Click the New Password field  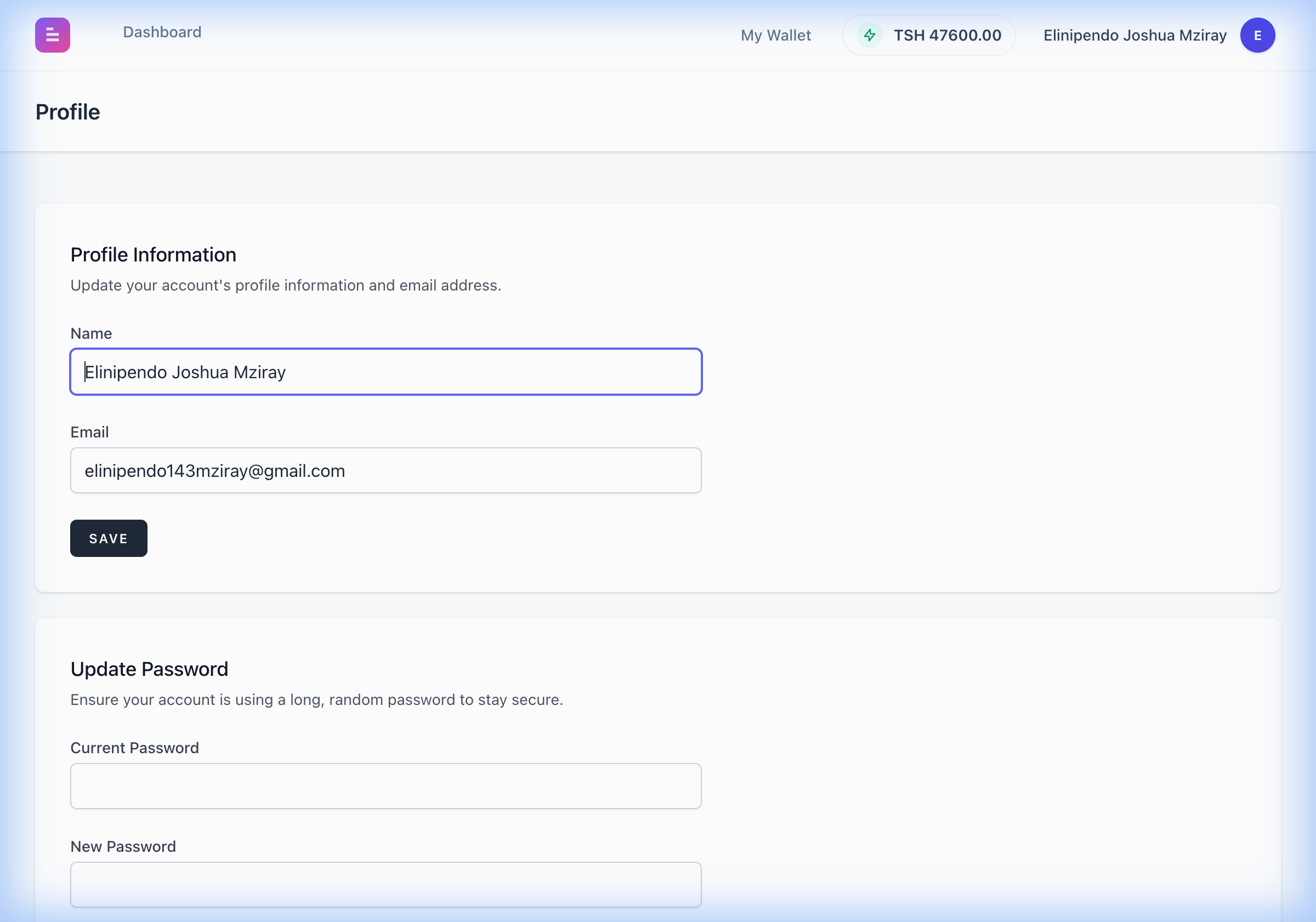(385, 884)
